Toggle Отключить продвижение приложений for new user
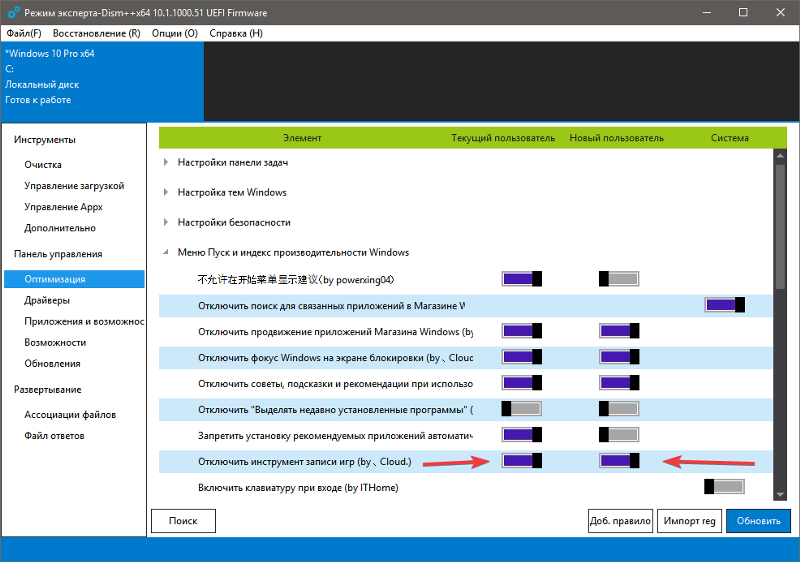The width and height of the screenshot is (800, 562). pyautogui.click(x=619, y=331)
